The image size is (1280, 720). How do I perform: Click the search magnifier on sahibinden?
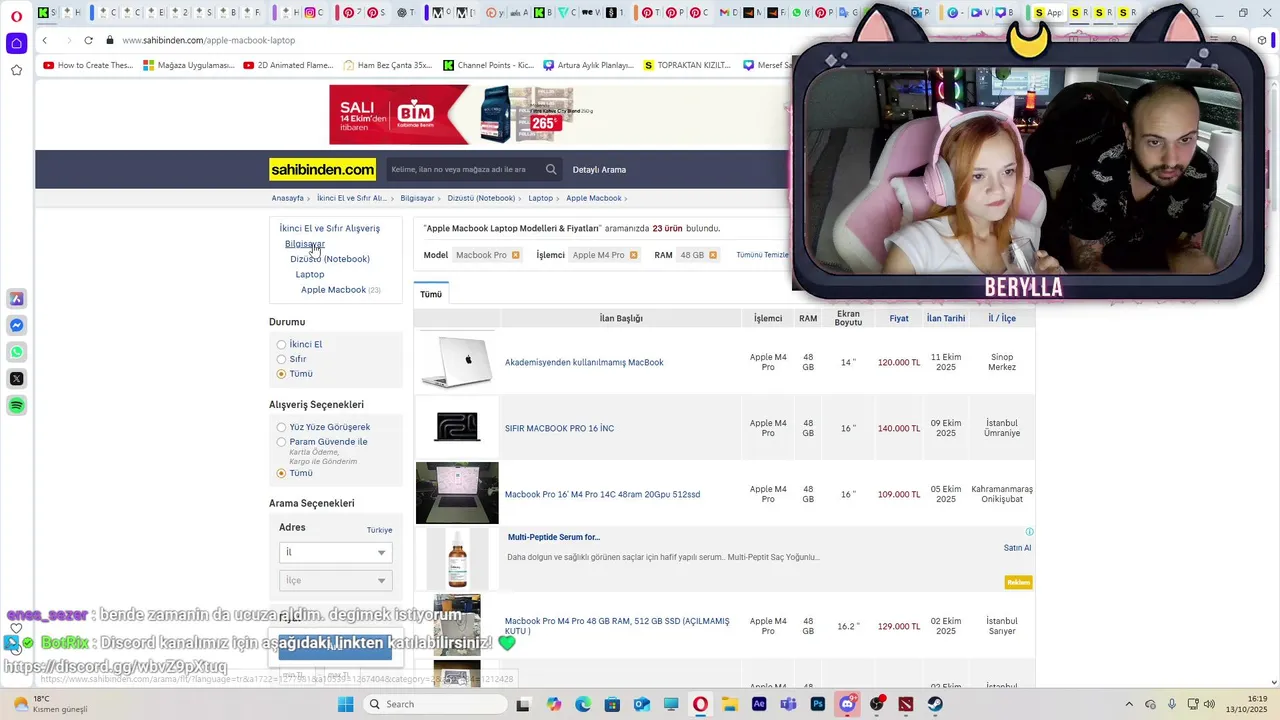(x=551, y=169)
